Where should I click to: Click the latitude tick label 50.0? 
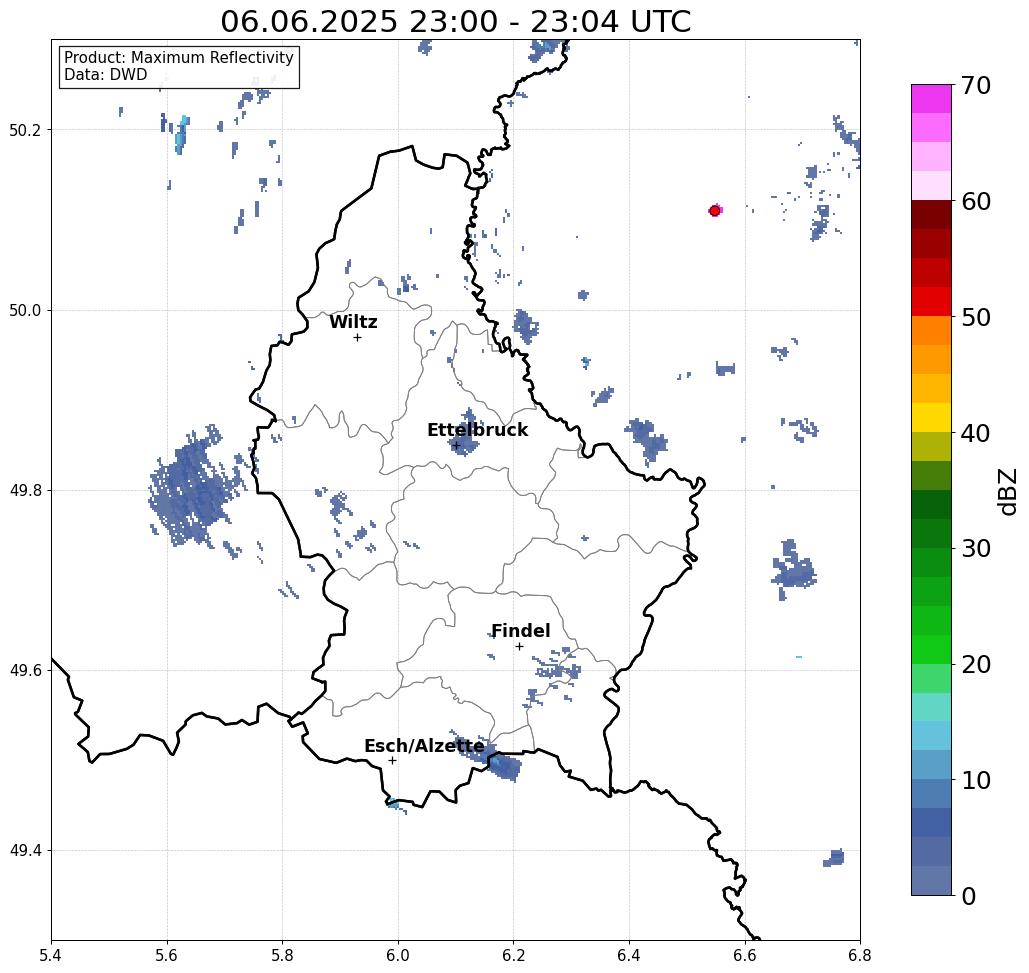[24, 310]
